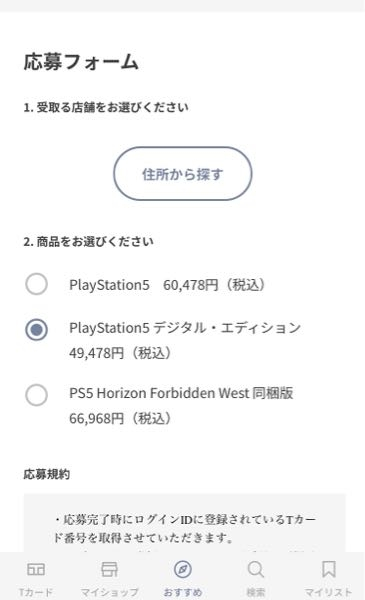Image resolution: width=365 pixels, height=600 pixels.
Task: Click the 49,478円（税込）price text
Action: [x=120, y=353]
